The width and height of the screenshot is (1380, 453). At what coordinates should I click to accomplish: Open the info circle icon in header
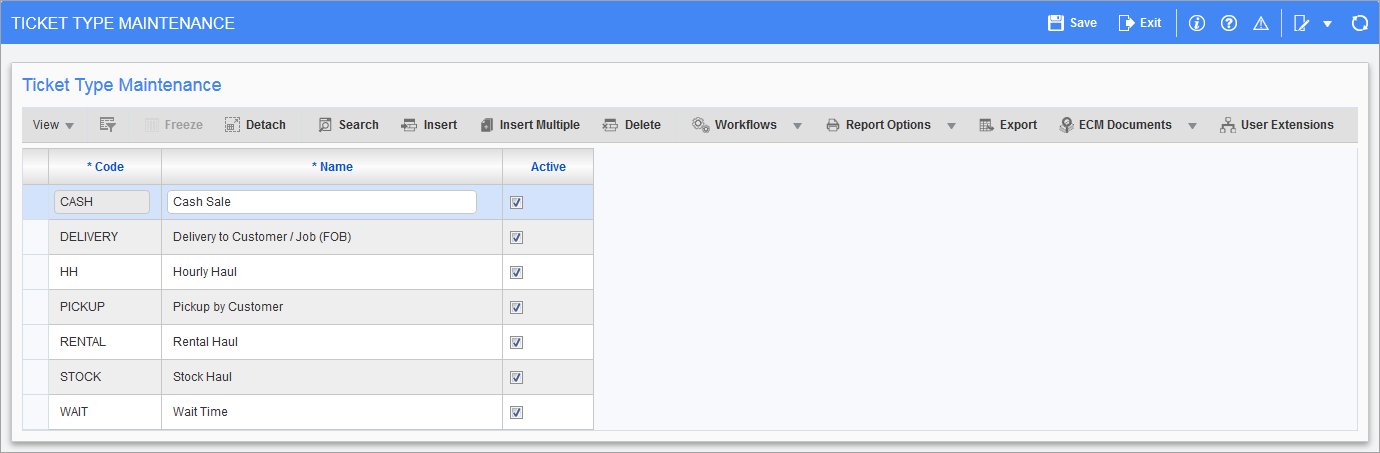pyautogui.click(x=1197, y=23)
